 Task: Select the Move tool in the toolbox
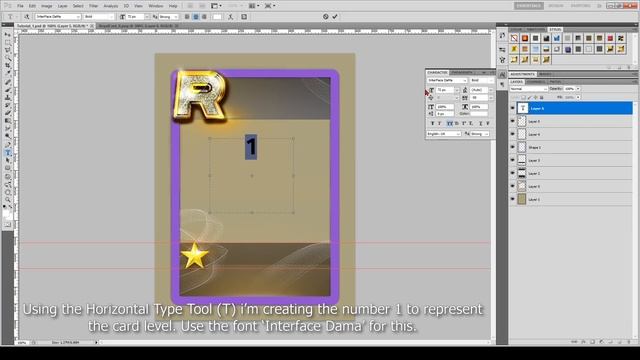[8, 35]
